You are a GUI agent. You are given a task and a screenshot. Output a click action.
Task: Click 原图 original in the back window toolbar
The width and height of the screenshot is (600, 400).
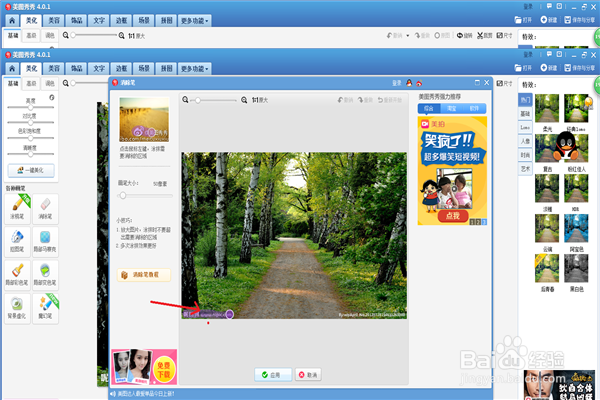(x=442, y=36)
